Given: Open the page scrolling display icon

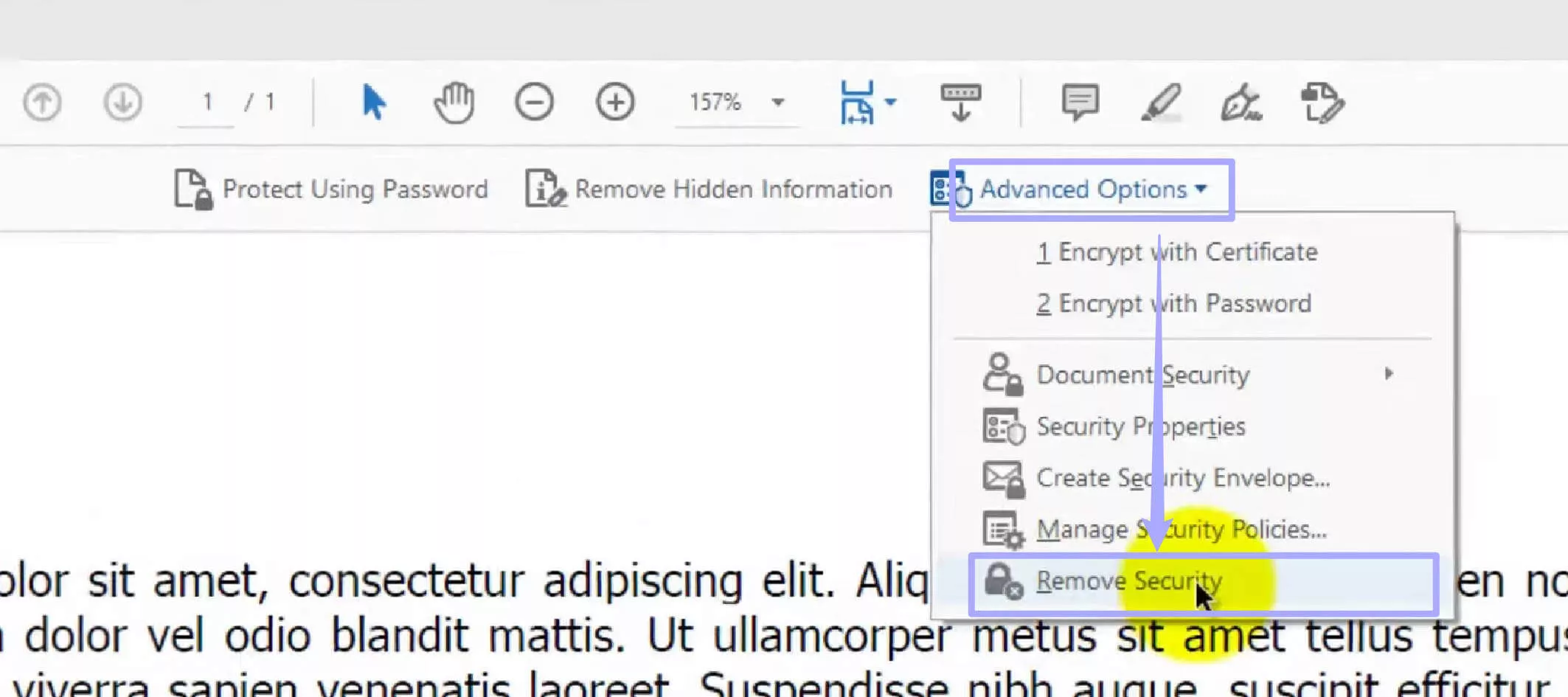Looking at the screenshot, I should click(x=961, y=103).
